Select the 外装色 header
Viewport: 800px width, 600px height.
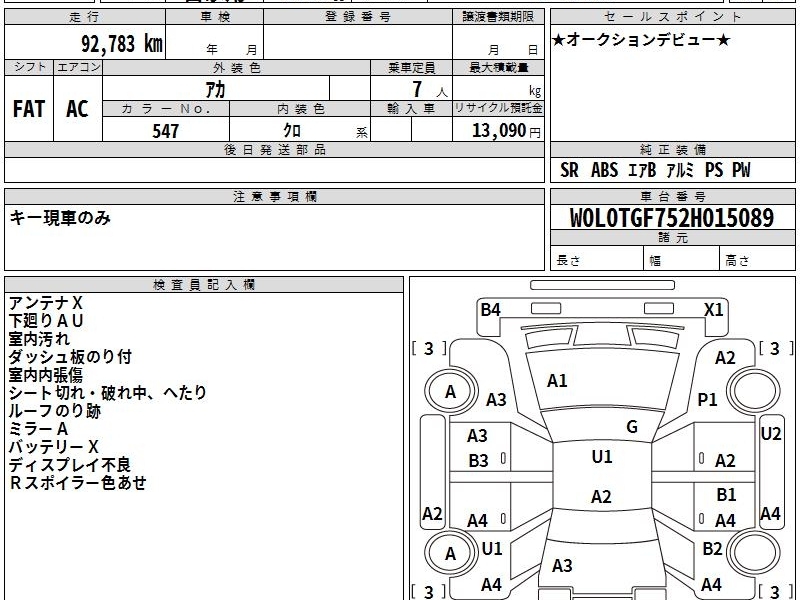tap(237, 67)
